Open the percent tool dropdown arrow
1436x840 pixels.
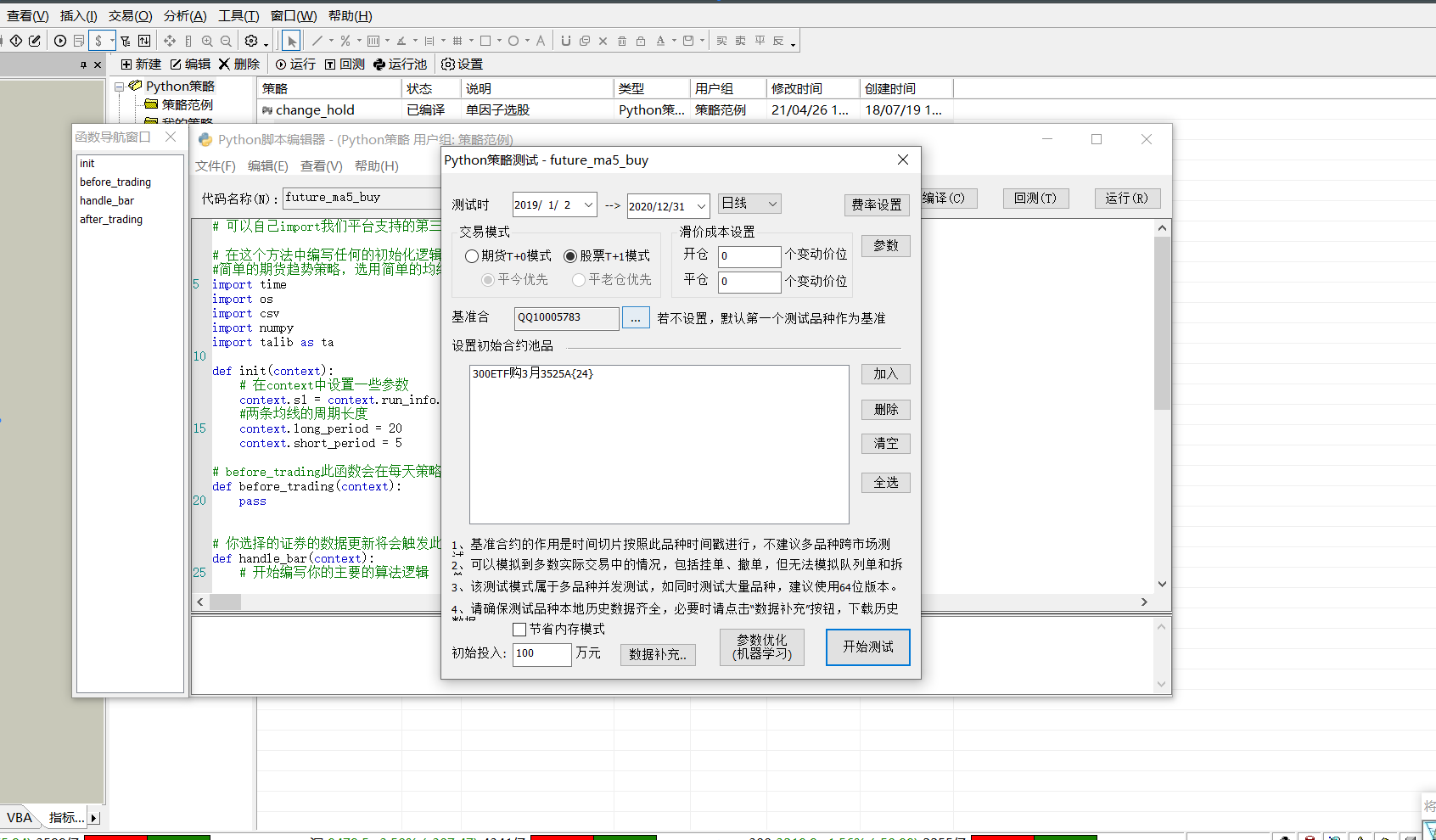[x=359, y=41]
